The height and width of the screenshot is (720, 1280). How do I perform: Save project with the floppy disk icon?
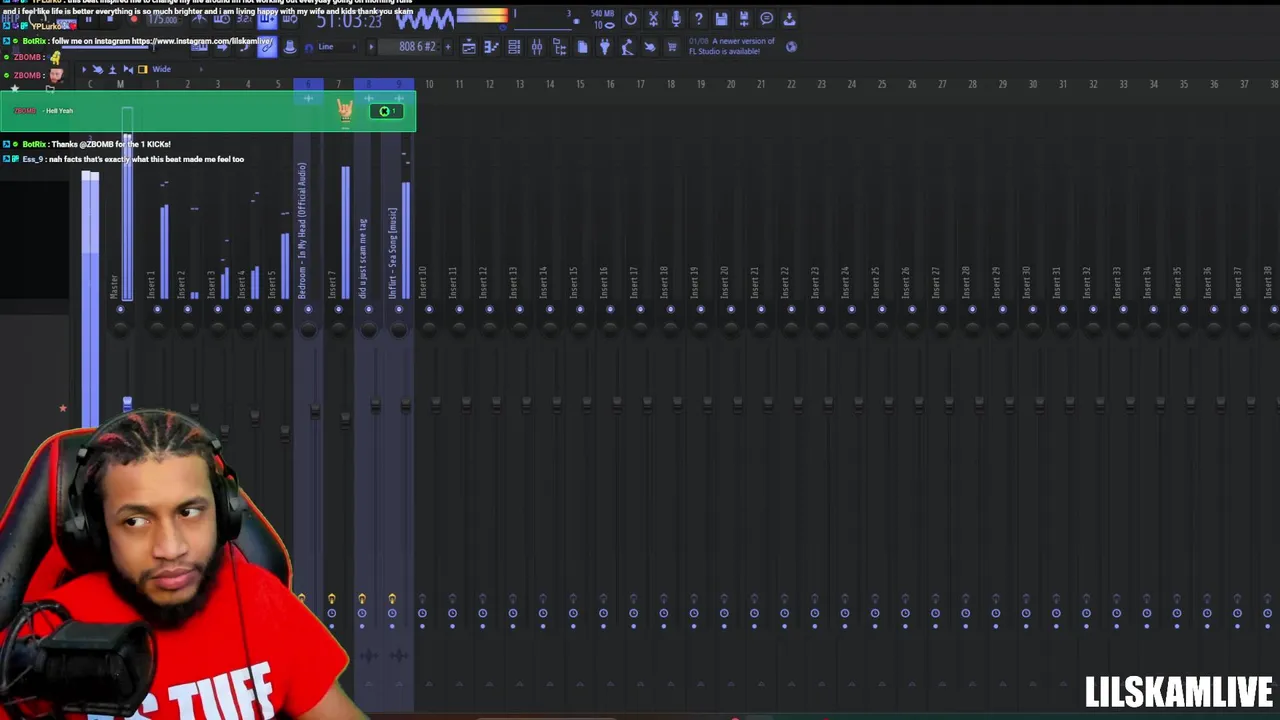[x=721, y=18]
